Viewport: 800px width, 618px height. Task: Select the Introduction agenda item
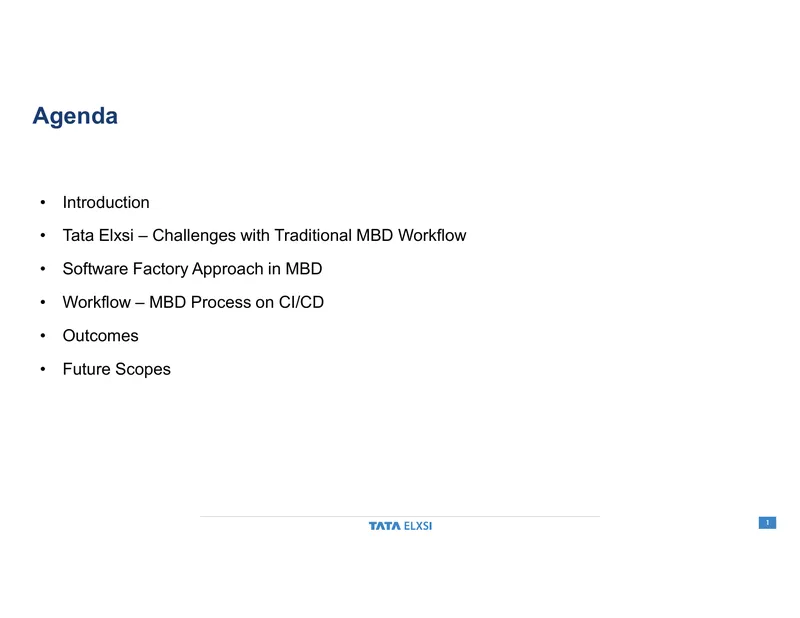(106, 203)
